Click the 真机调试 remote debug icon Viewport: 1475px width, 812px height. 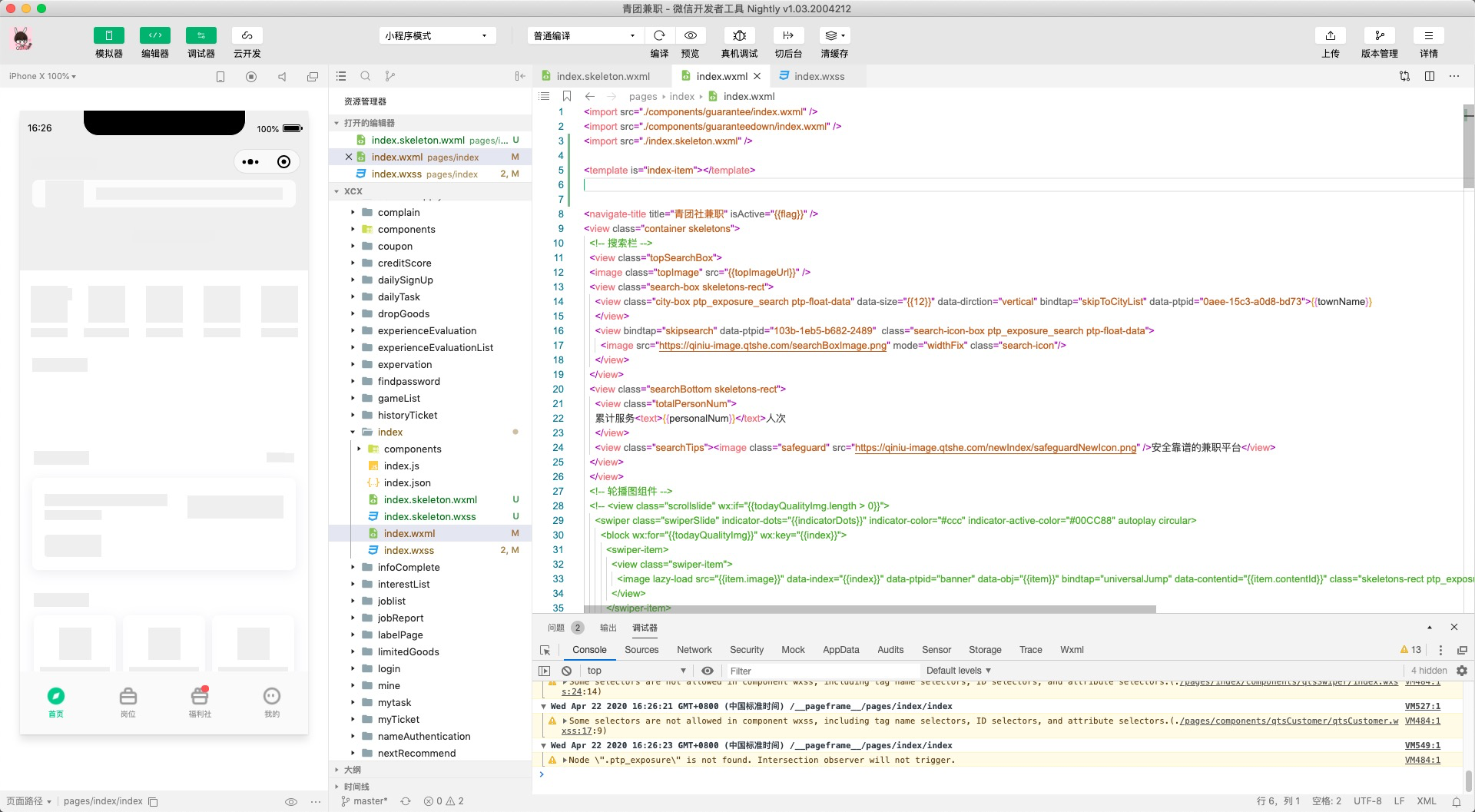coord(739,36)
